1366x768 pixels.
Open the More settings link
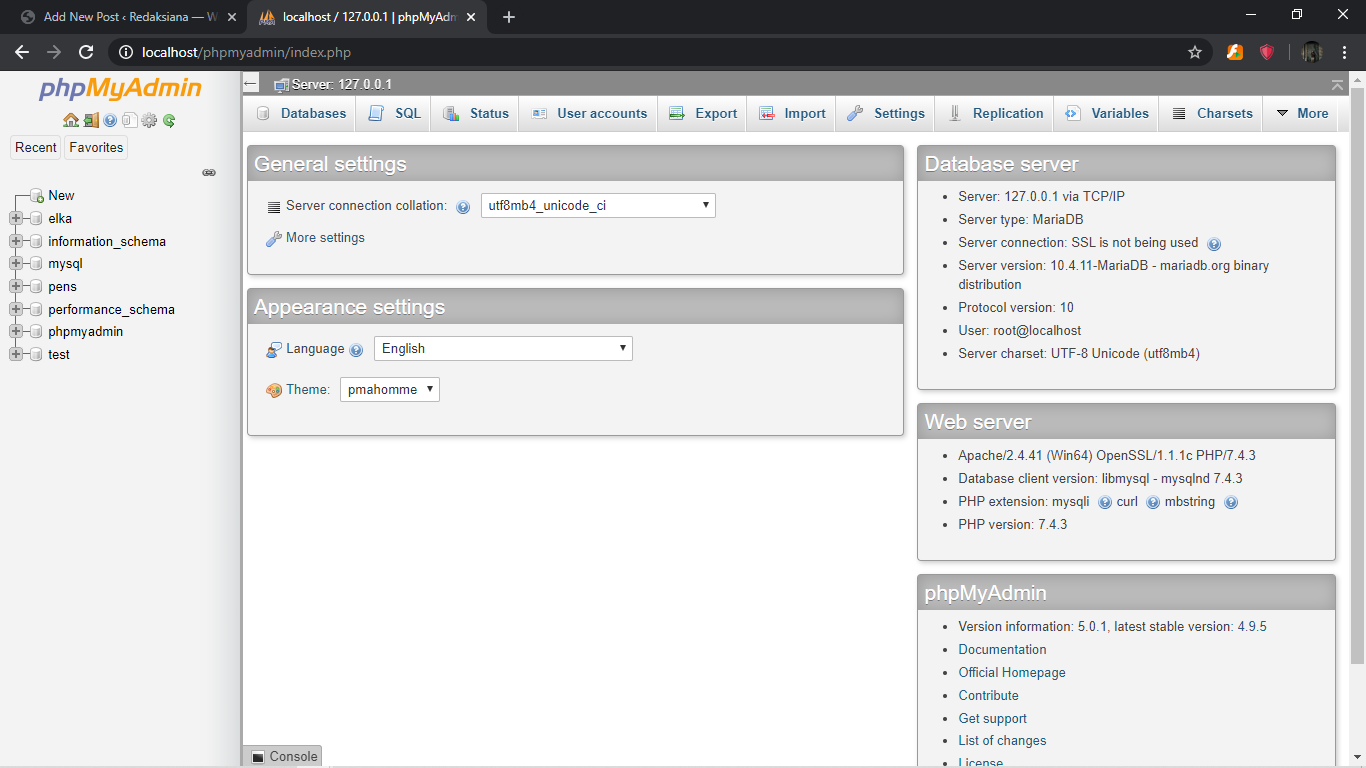pos(325,238)
